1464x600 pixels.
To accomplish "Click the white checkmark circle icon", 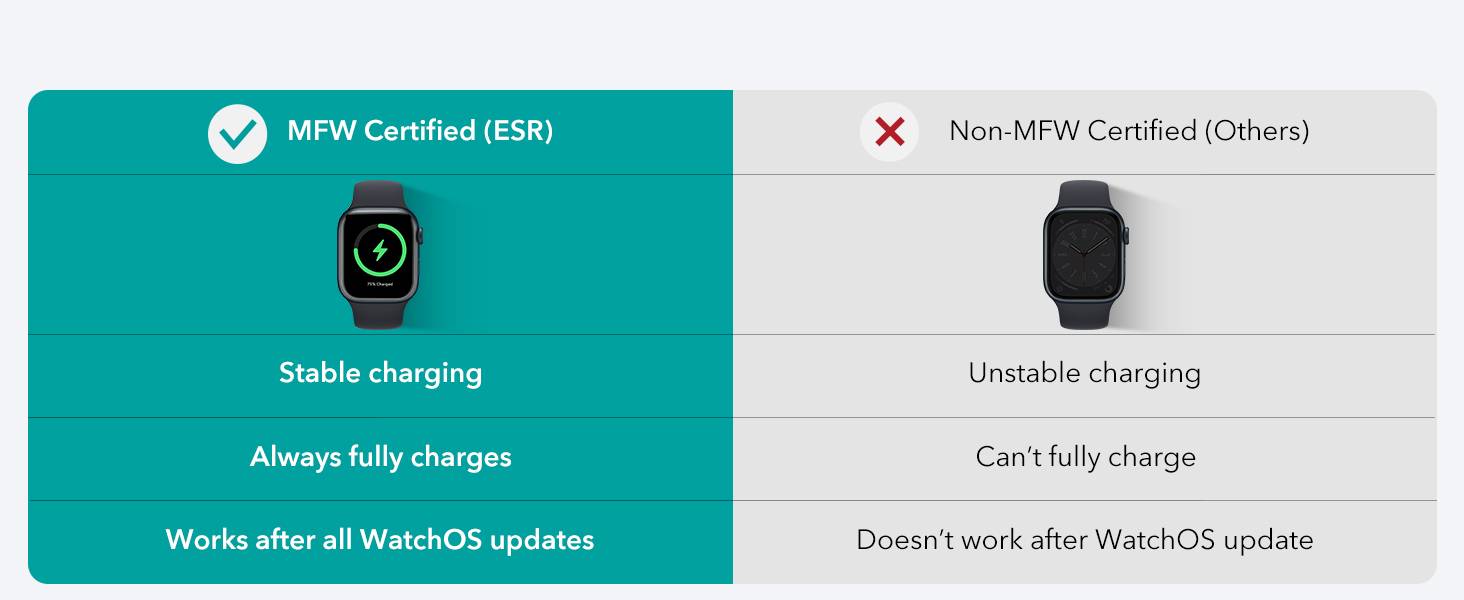I will pyautogui.click(x=237, y=133).
